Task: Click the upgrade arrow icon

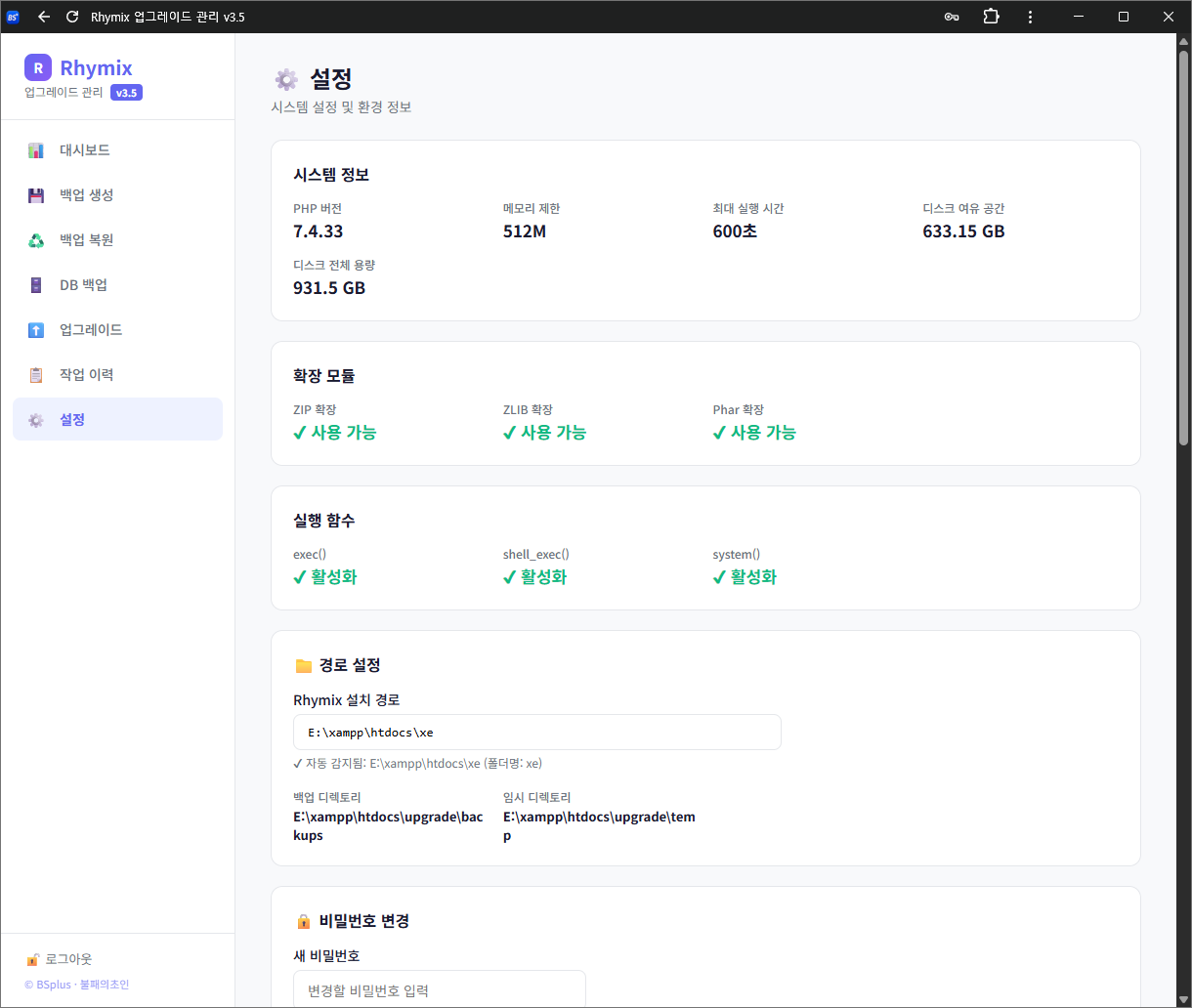Action: 36,330
